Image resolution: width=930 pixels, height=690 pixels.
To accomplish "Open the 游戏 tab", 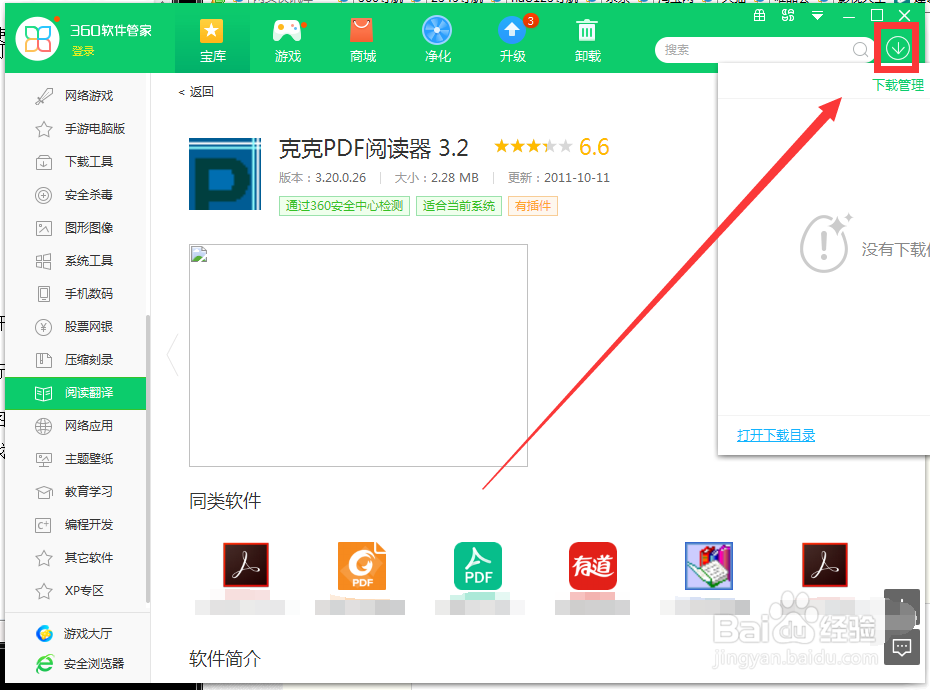I will (288, 40).
